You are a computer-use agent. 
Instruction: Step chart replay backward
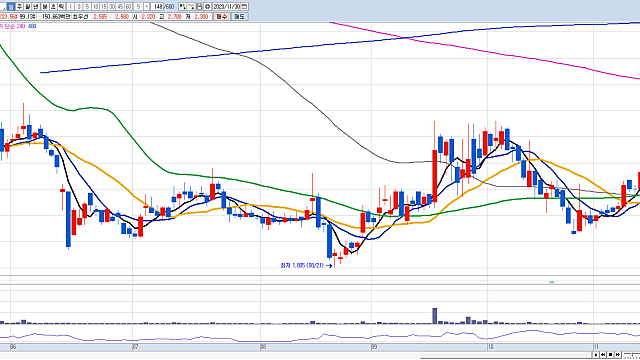[x=603, y=355]
